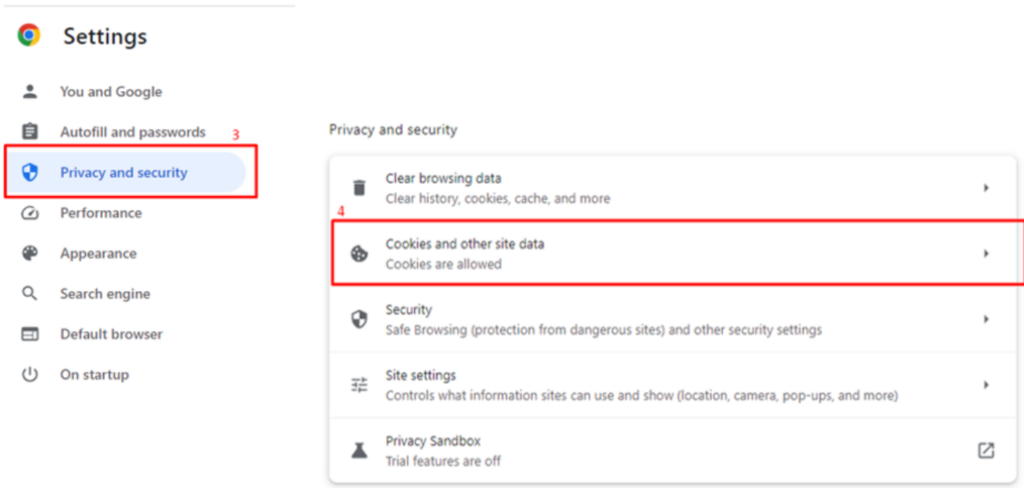The height and width of the screenshot is (488, 1024).
Task: Click the Site settings sliders icon
Action: [359, 385]
